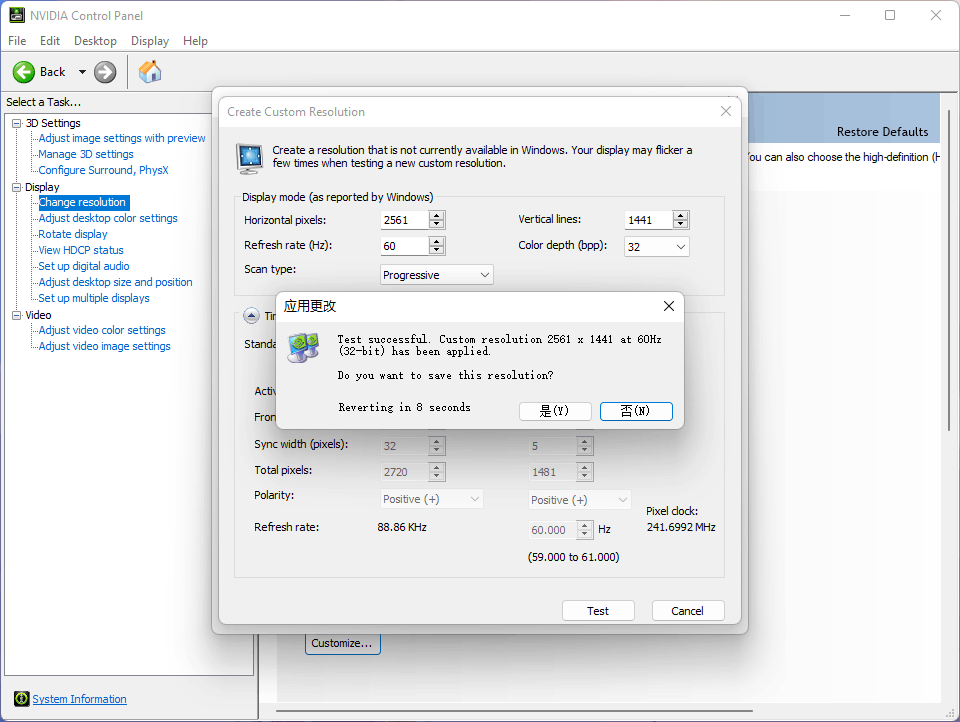
Task: Click the vertical Total pixels 1481 field
Action: pos(552,472)
